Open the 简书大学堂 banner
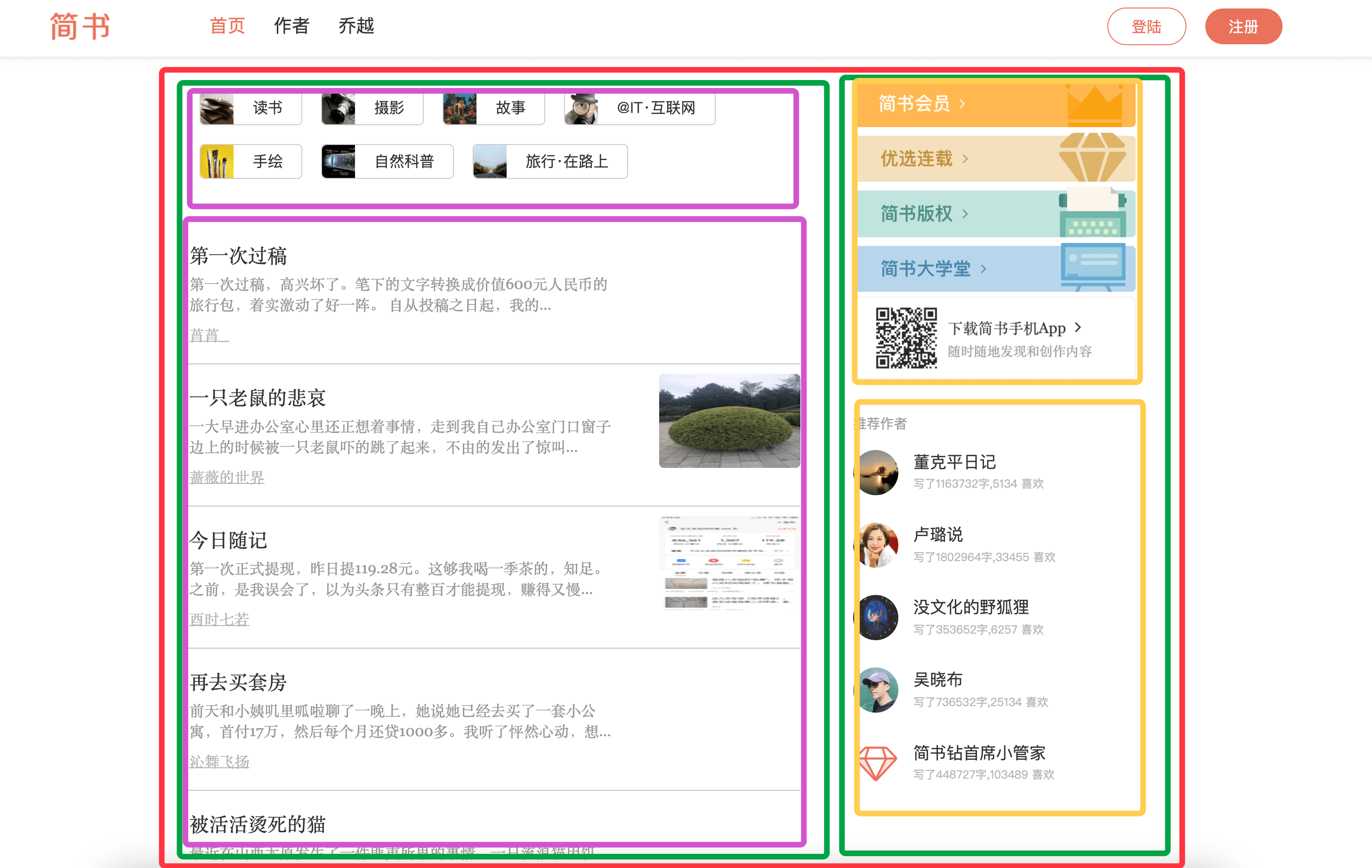Screen dimensions: 1372x868 [996, 268]
